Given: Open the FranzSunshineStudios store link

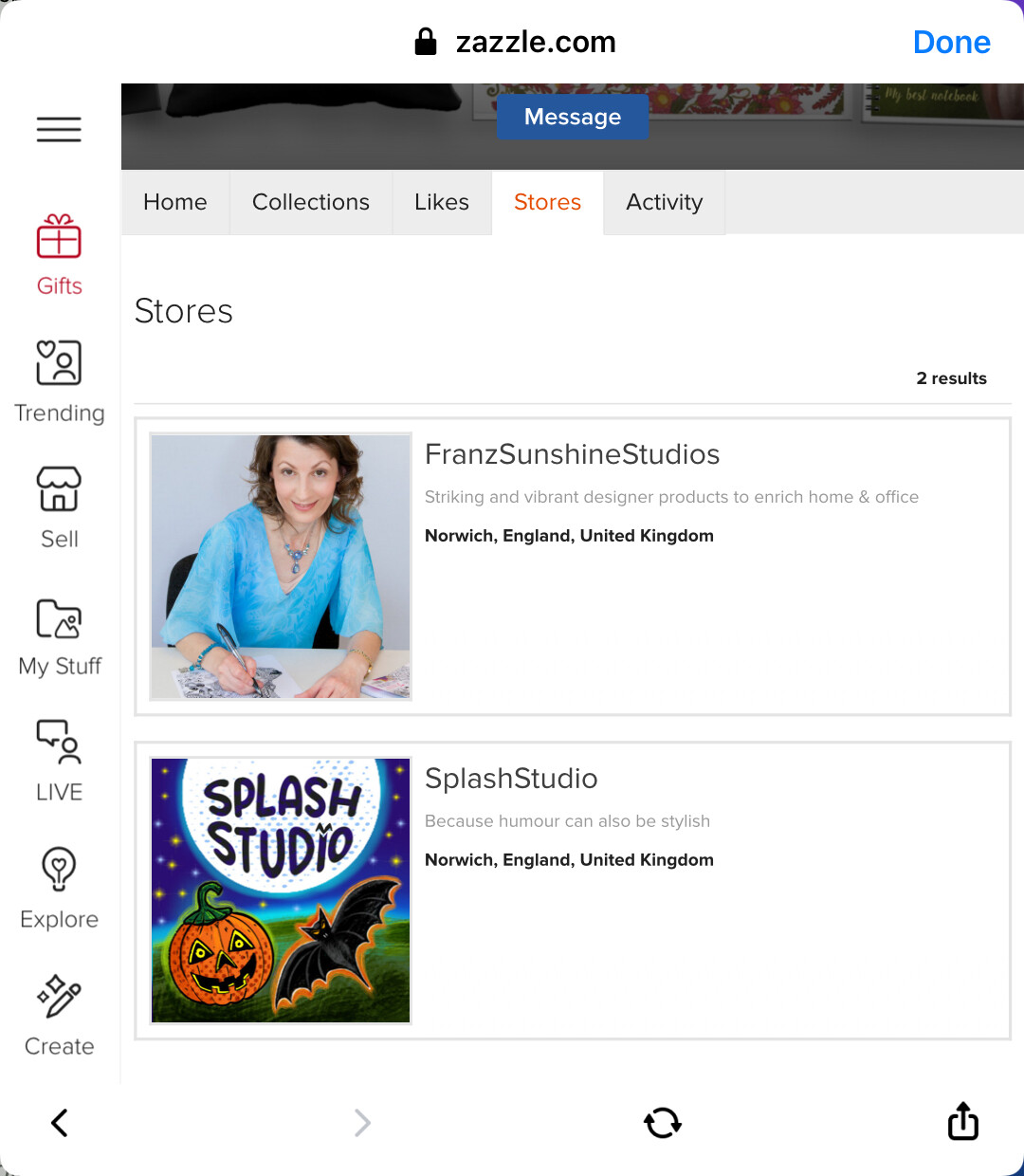Looking at the screenshot, I should (573, 454).
